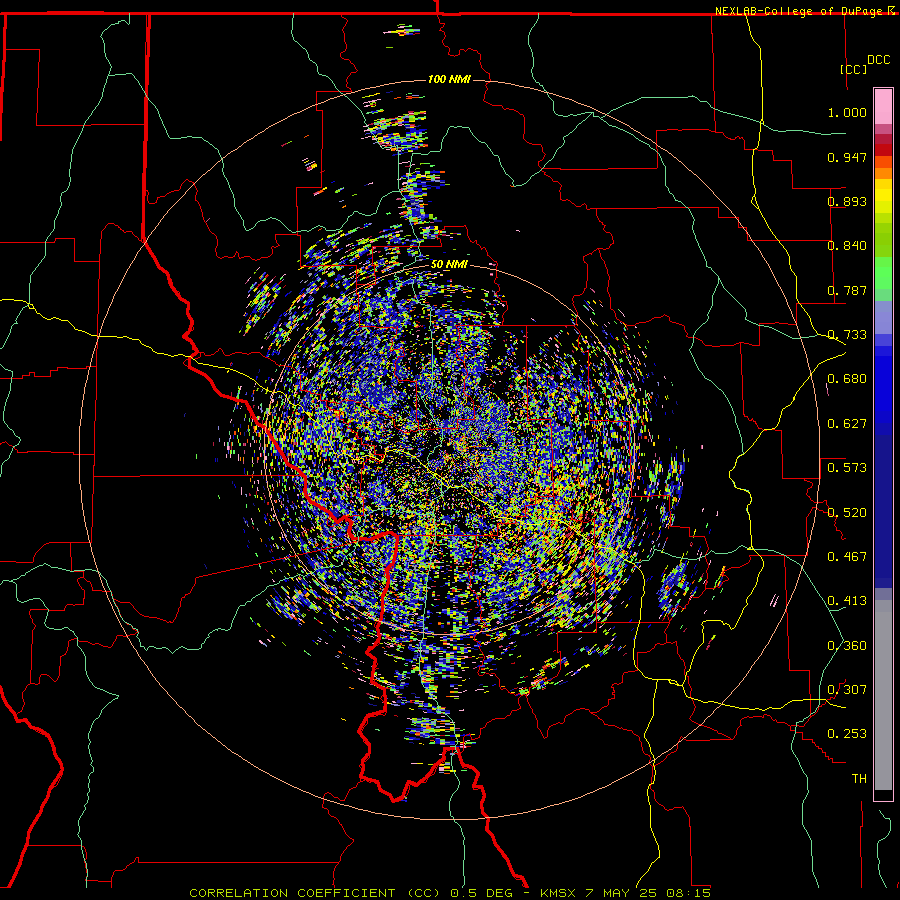Select the 0.307 scale value

(x=847, y=689)
